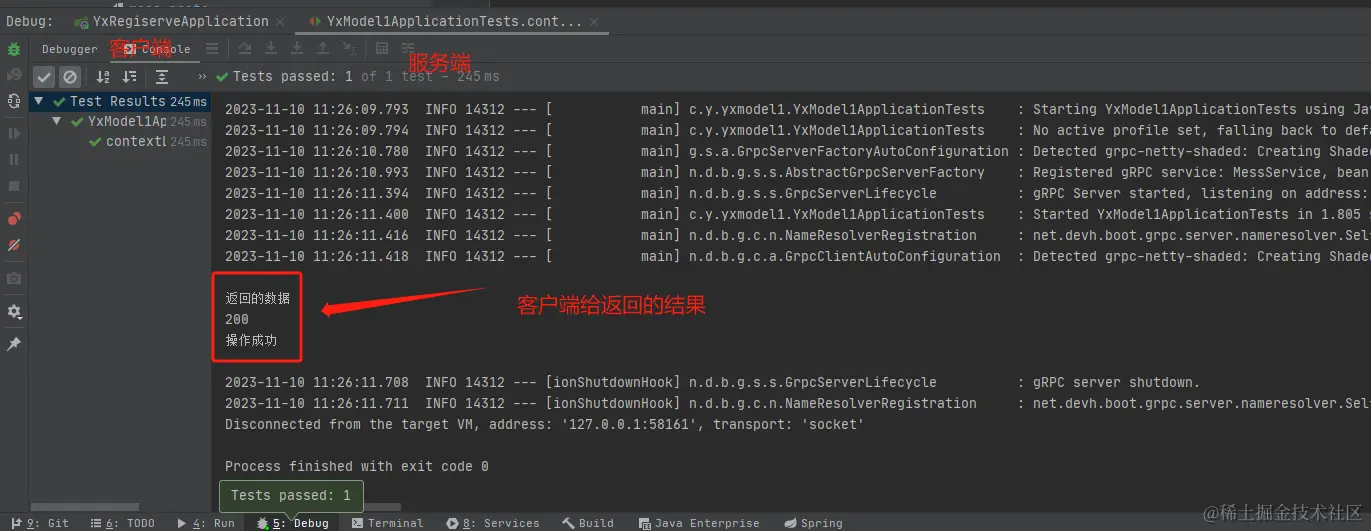Collapse the YxModel1Ap test class node
Viewport: 1371px width, 531px height.
[x=58, y=122]
